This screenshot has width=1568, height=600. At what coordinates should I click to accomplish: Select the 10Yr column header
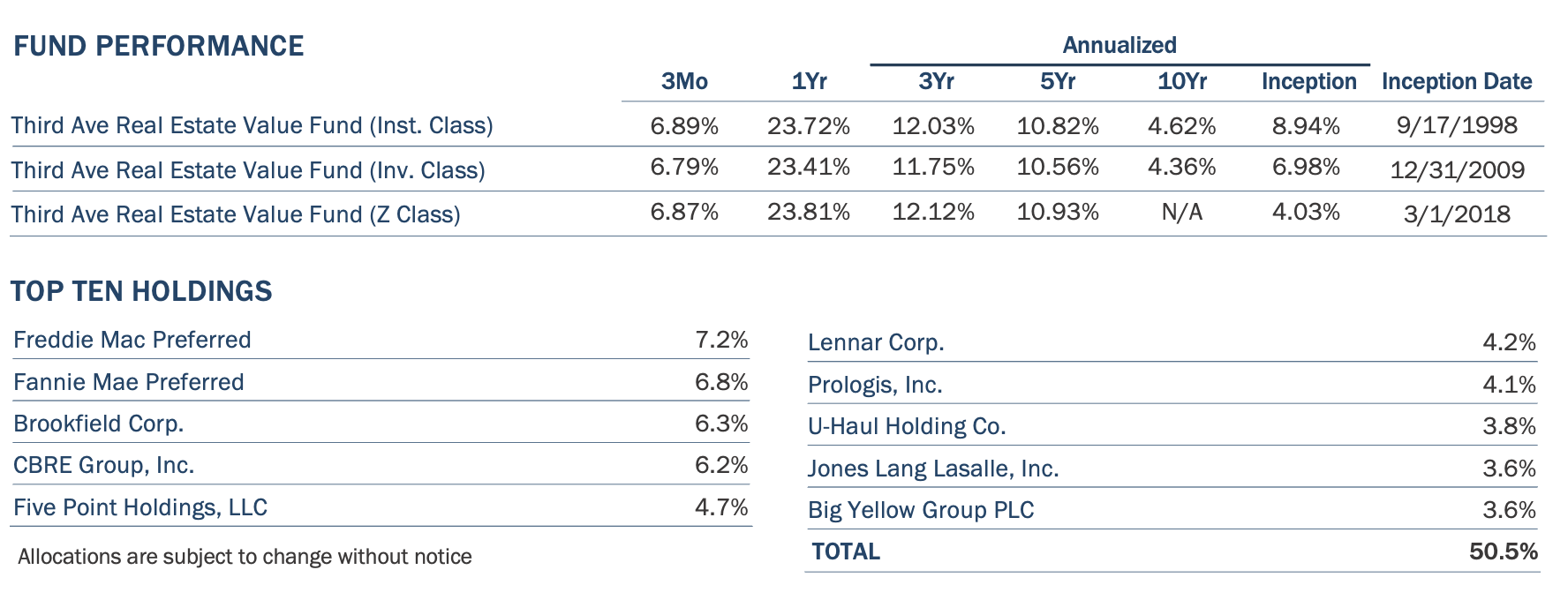pos(1181,82)
